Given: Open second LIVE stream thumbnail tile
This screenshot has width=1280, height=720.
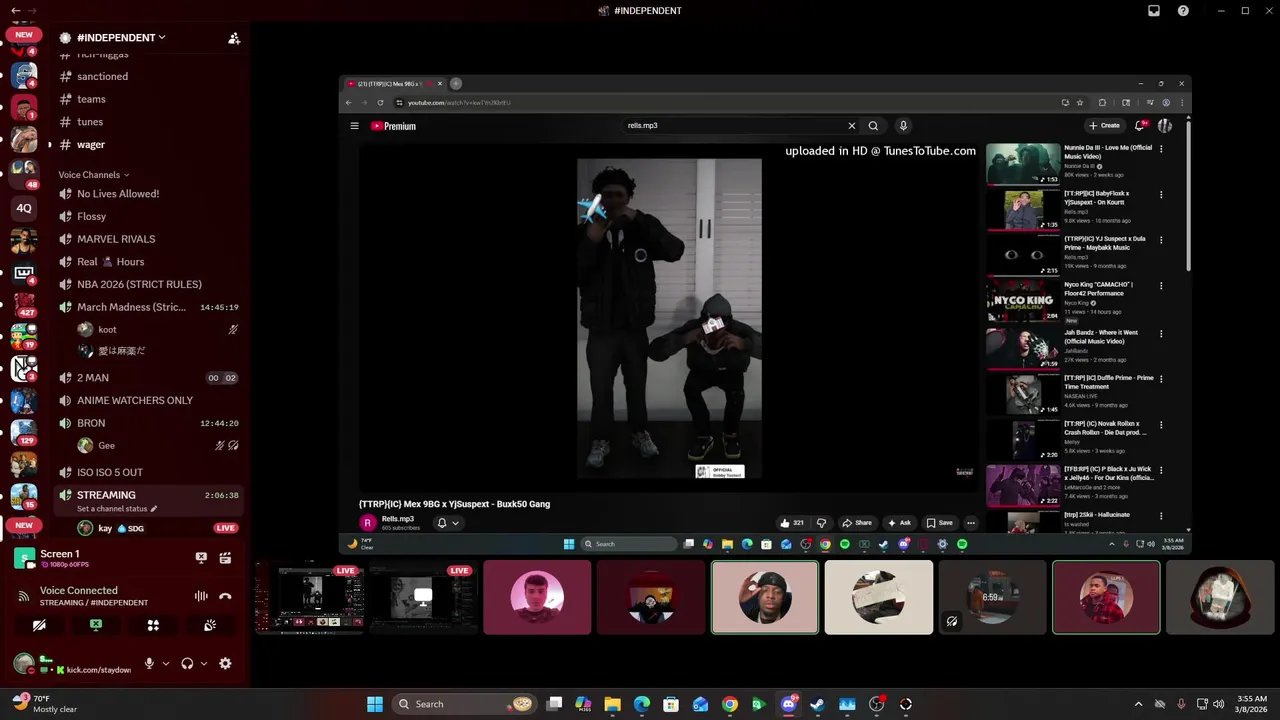Looking at the screenshot, I should [x=423, y=598].
